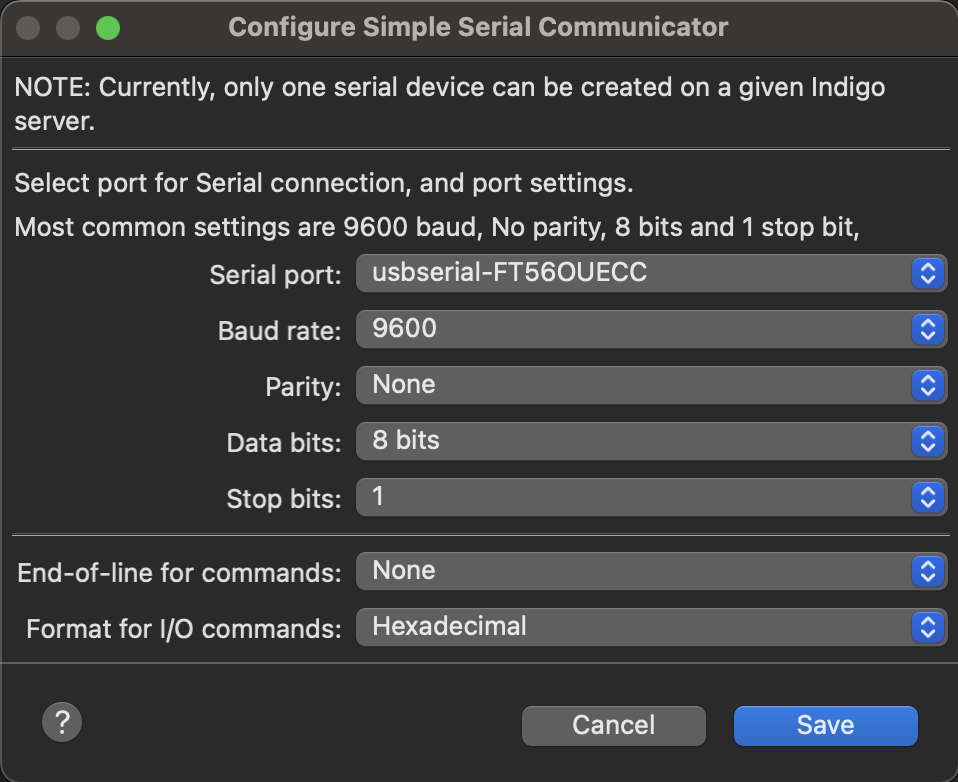958x782 pixels.
Task: Open End-of-line for commands None dropdown
Action: click(x=651, y=571)
